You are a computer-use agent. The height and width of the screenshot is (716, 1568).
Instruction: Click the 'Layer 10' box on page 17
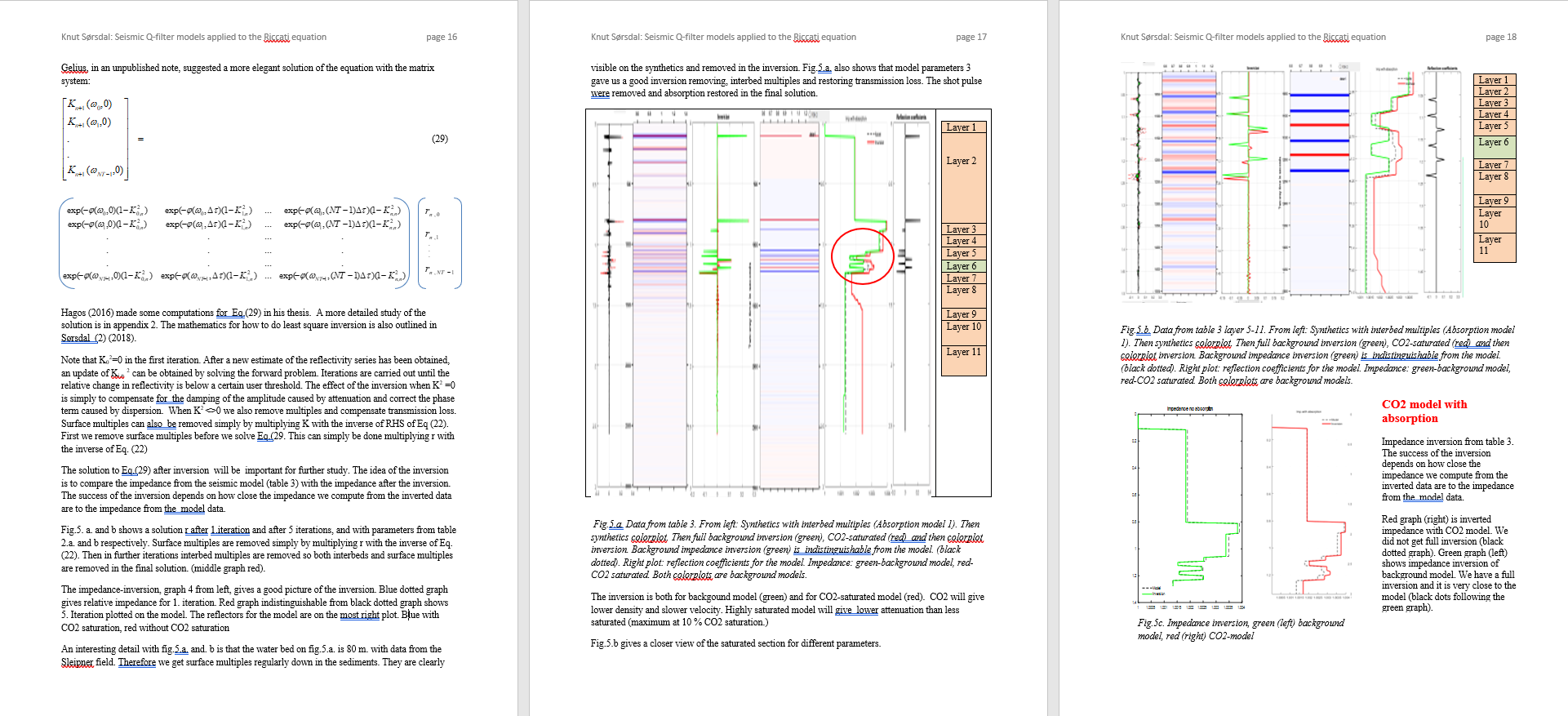pyautogui.click(x=963, y=332)
